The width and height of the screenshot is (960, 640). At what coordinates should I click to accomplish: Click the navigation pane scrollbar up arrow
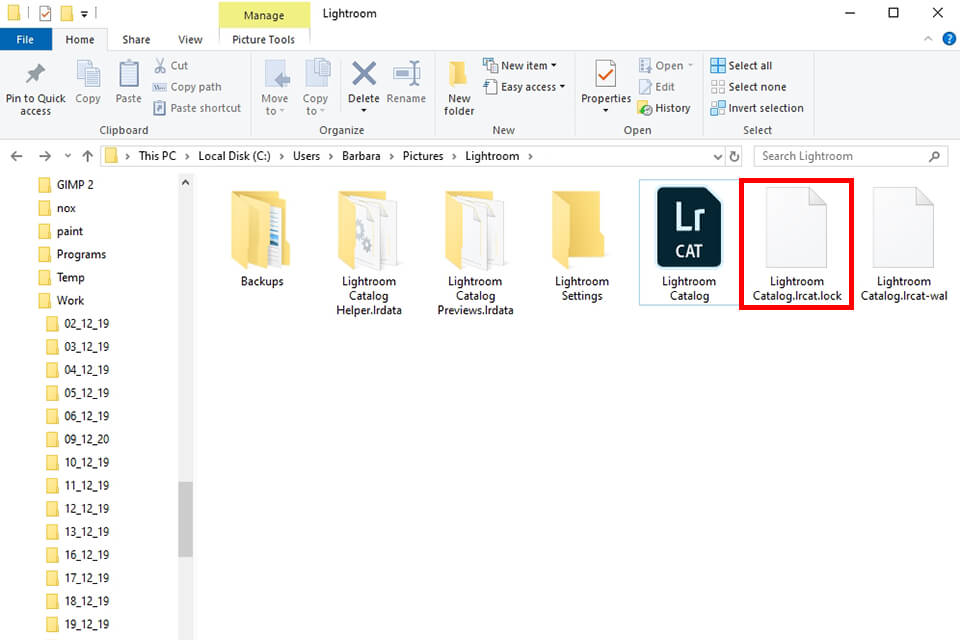185,183
